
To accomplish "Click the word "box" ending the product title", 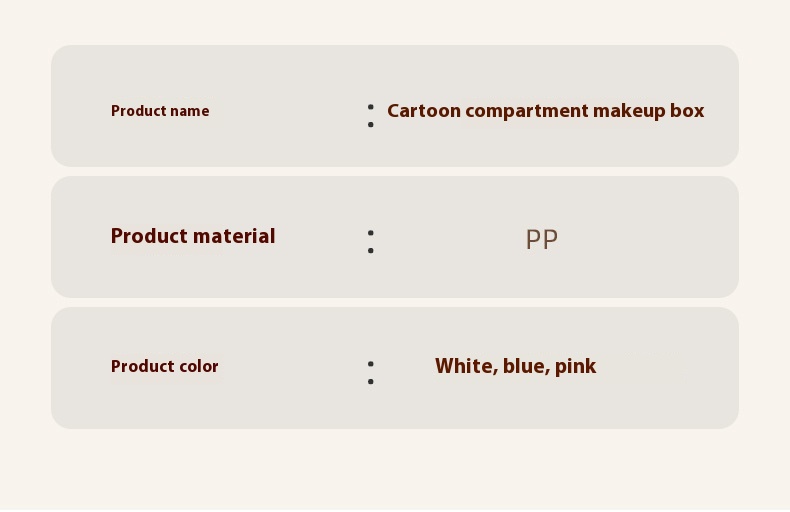I will pos(687,111).
